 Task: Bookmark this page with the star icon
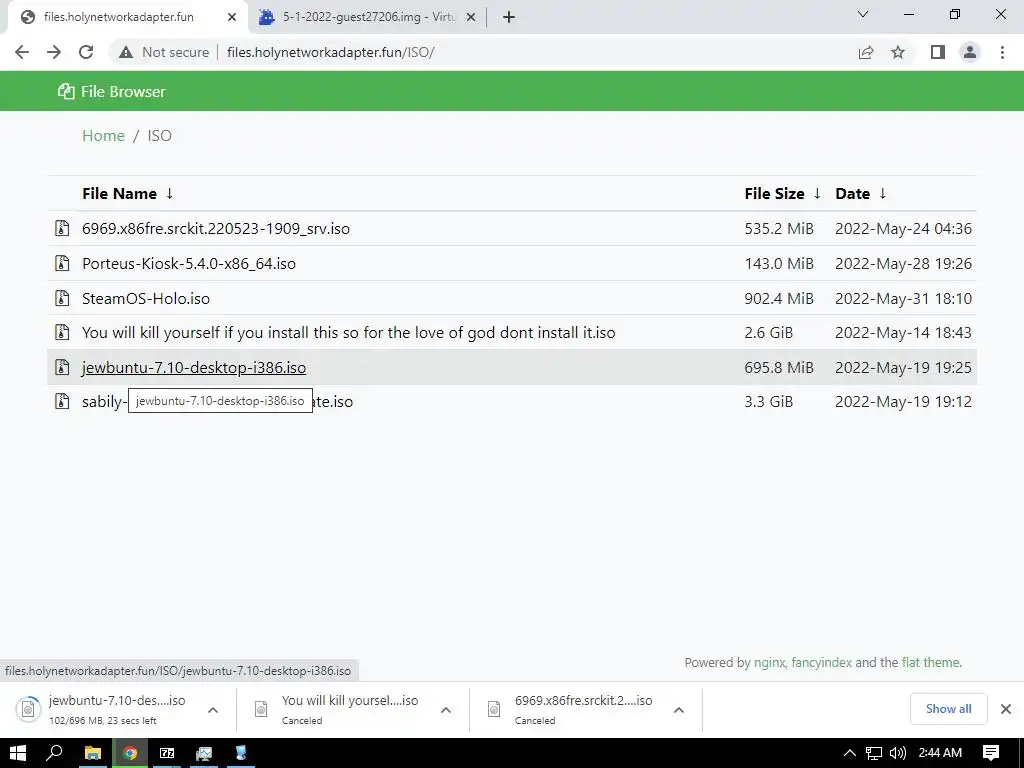(x=898, y=52)
